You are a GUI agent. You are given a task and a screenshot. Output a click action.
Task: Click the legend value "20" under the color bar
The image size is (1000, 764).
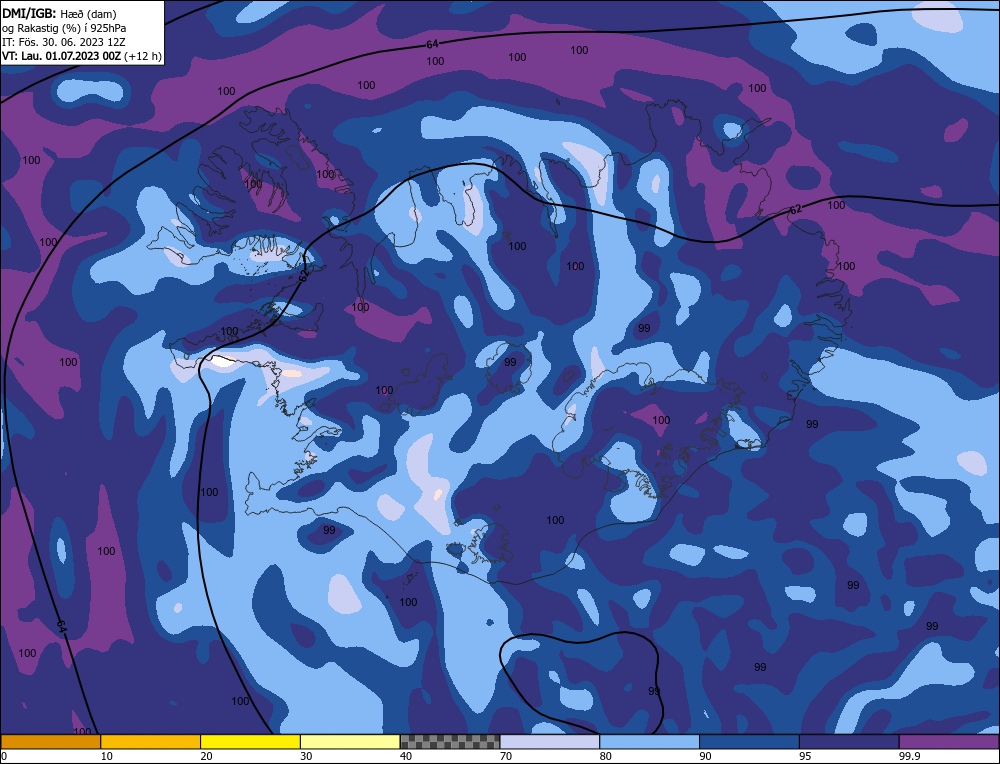click(206, 756)
